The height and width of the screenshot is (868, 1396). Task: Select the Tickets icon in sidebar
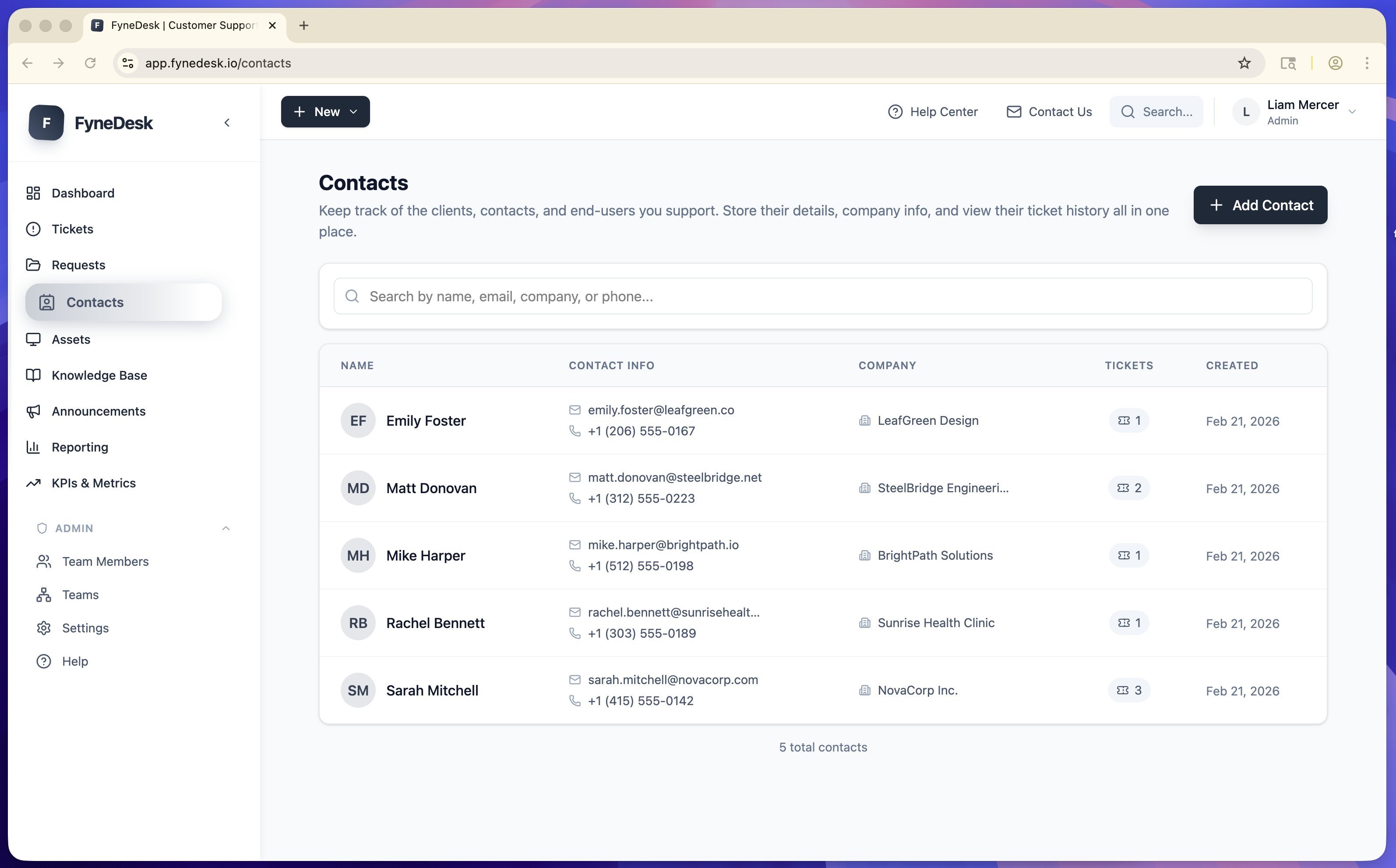click(33, 229)
